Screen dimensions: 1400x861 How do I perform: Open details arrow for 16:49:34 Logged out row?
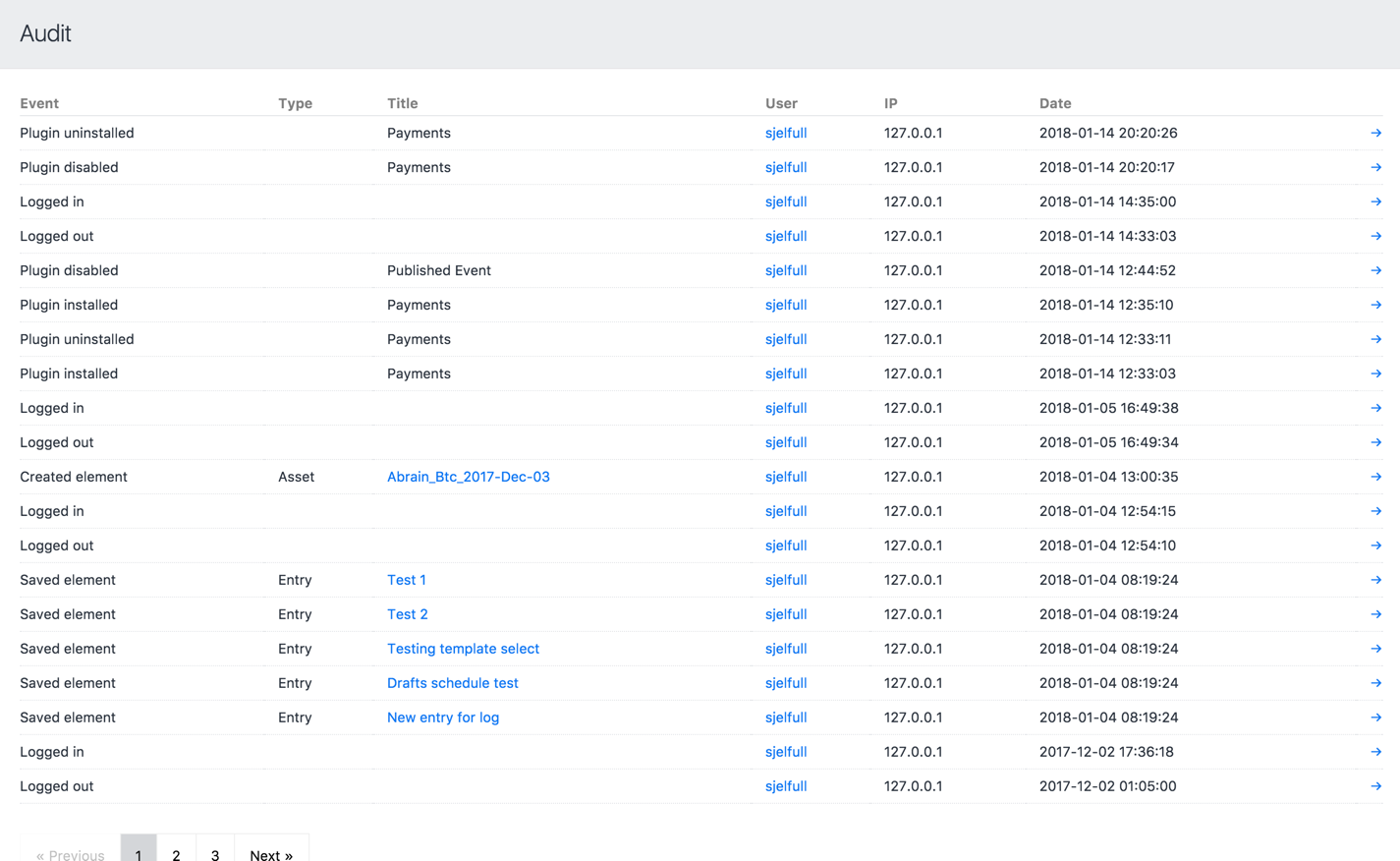(x=1375, y=442)
